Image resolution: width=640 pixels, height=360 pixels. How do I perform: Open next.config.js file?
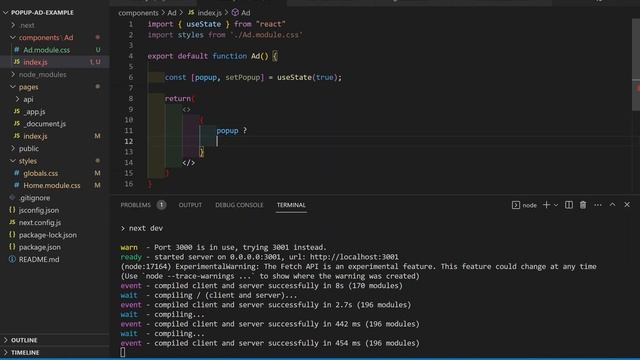40,222
